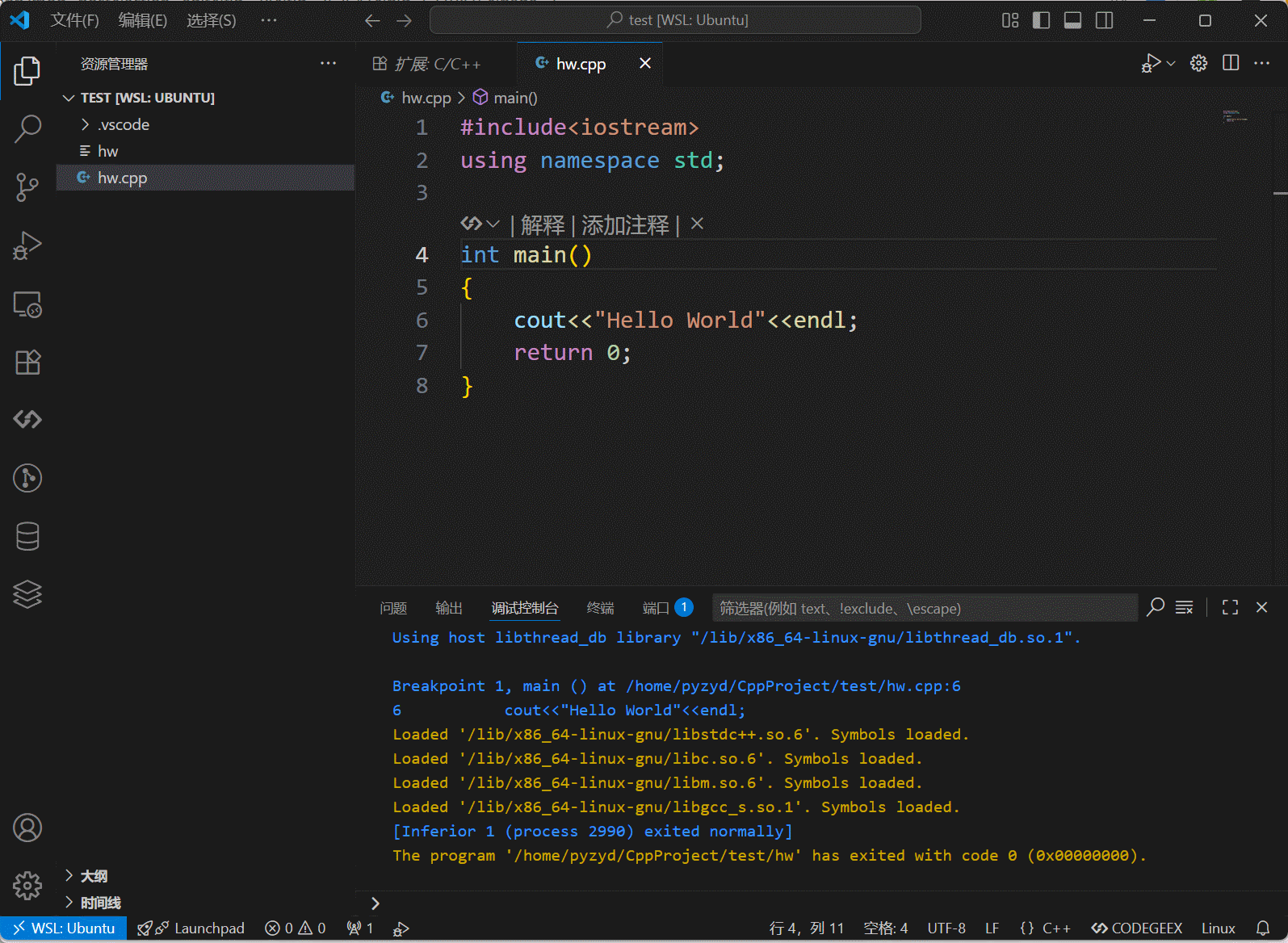
Task: Dismiss the CodeGeeX codelens bar
Action: (x=698, y=224)
